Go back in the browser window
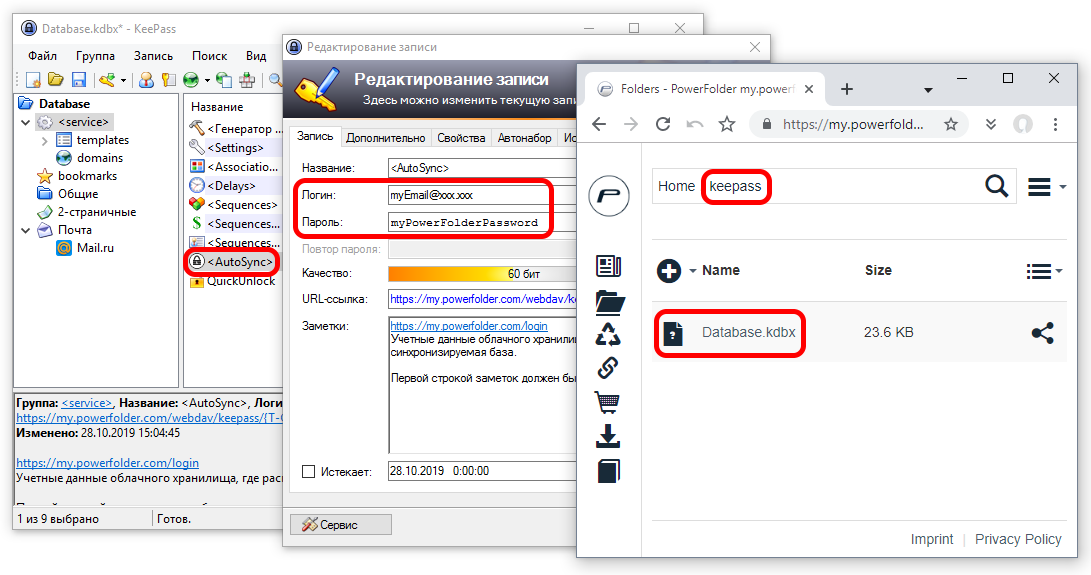 point(599,125)
